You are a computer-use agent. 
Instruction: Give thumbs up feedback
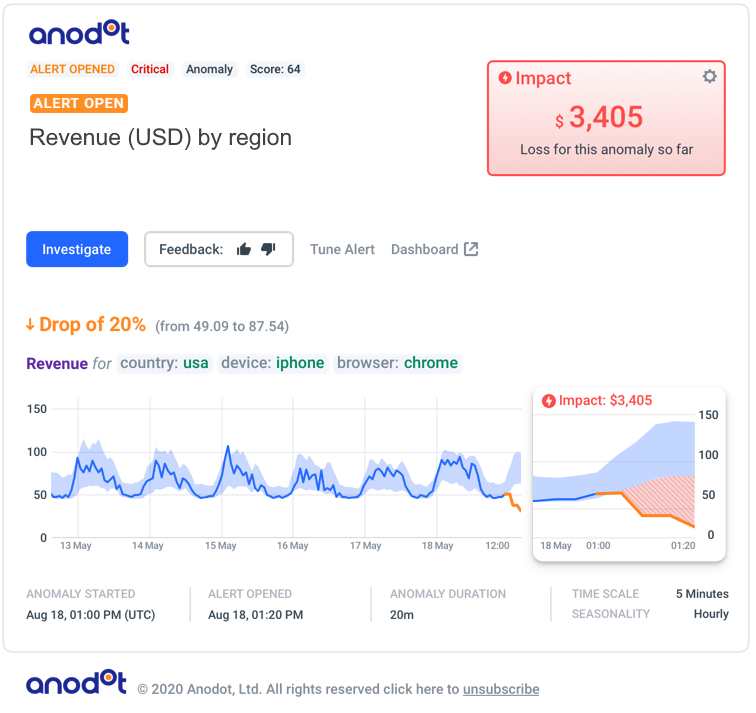pyautogui.click(x=244, y=249)
